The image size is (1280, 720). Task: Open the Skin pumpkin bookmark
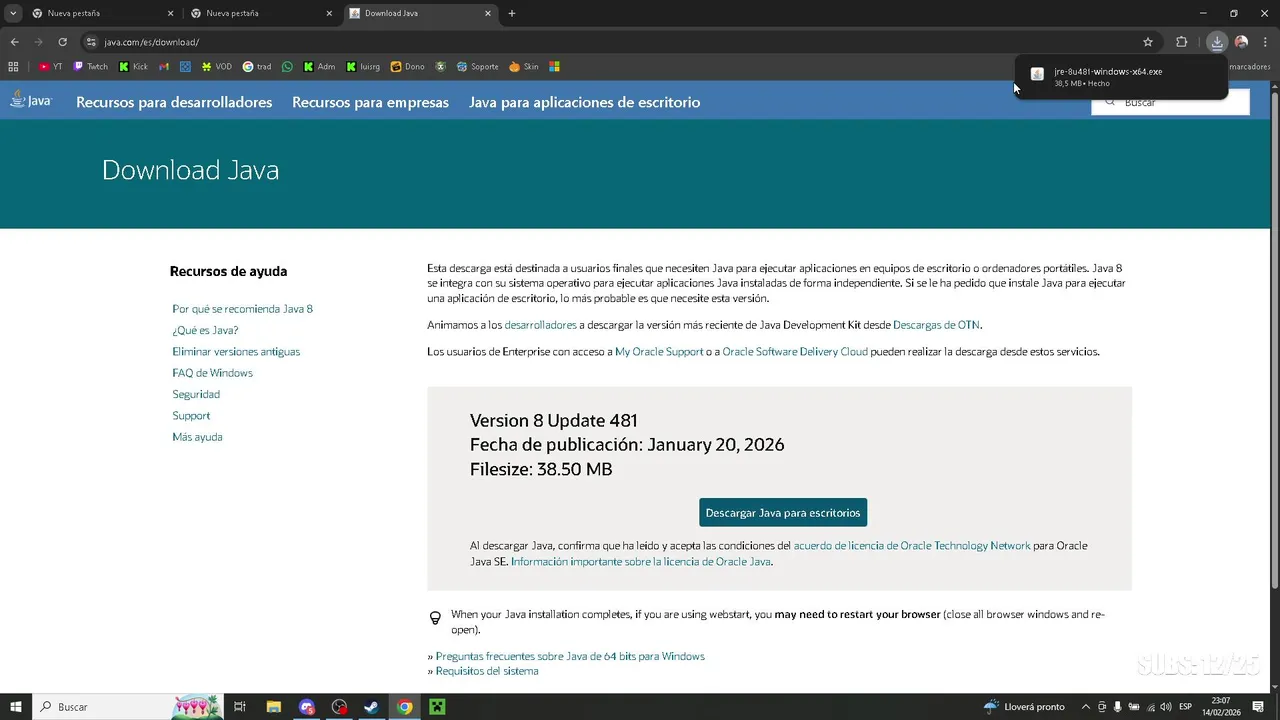524,67
